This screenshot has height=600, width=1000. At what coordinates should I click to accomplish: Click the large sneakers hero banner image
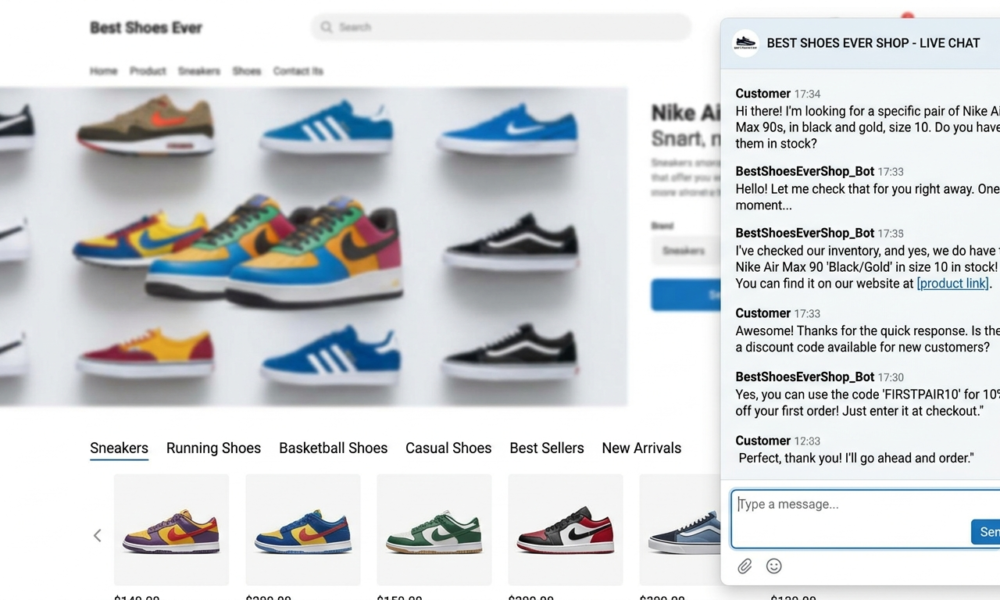(313, 247)
